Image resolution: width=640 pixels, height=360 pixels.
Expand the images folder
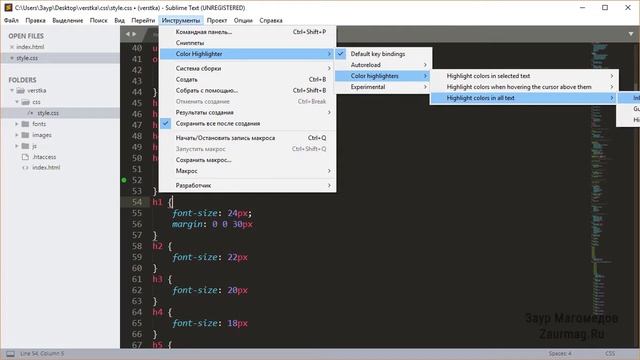tap(17, 135)
